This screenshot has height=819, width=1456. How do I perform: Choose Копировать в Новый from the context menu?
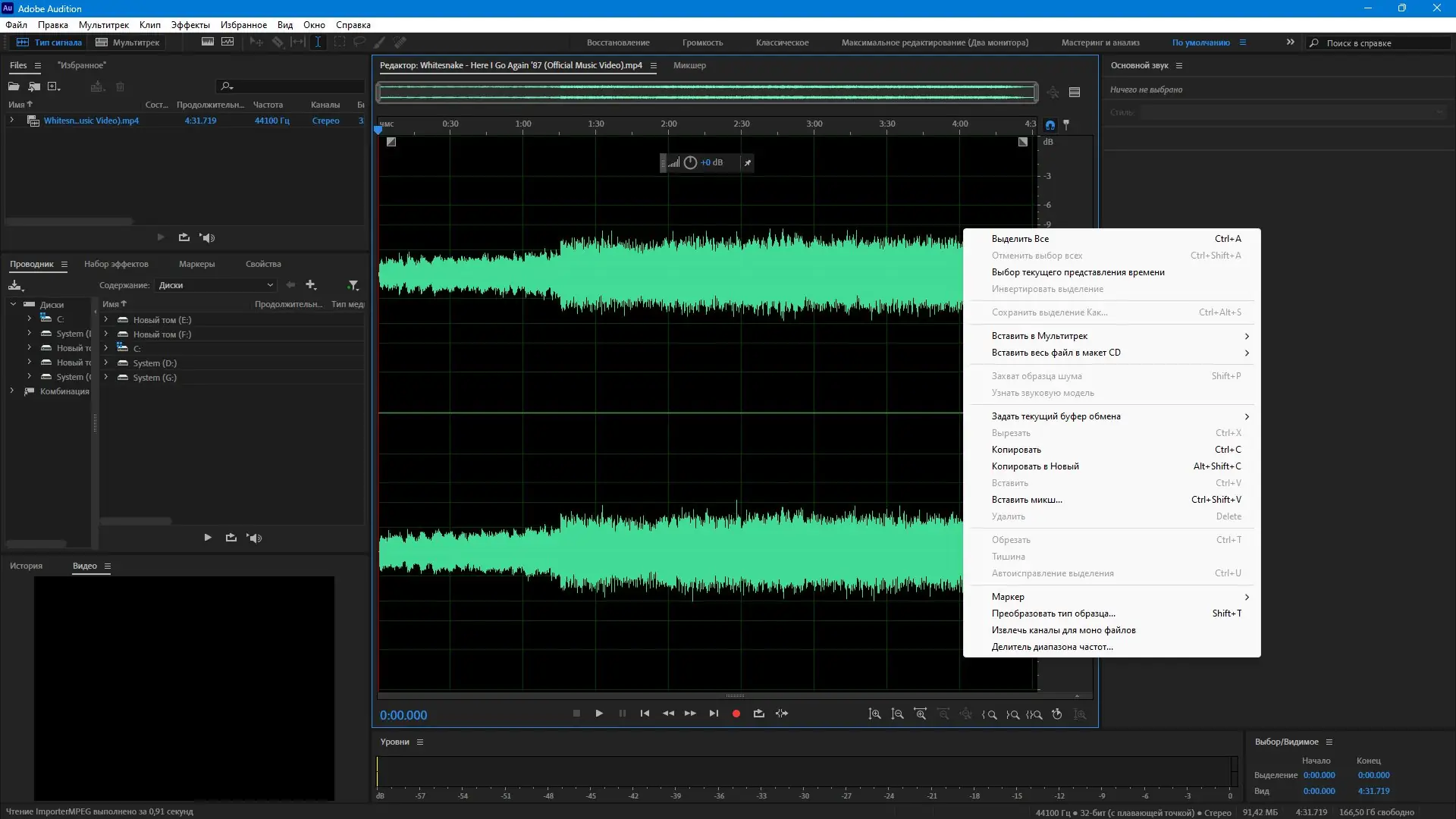tap(1034, 466)
